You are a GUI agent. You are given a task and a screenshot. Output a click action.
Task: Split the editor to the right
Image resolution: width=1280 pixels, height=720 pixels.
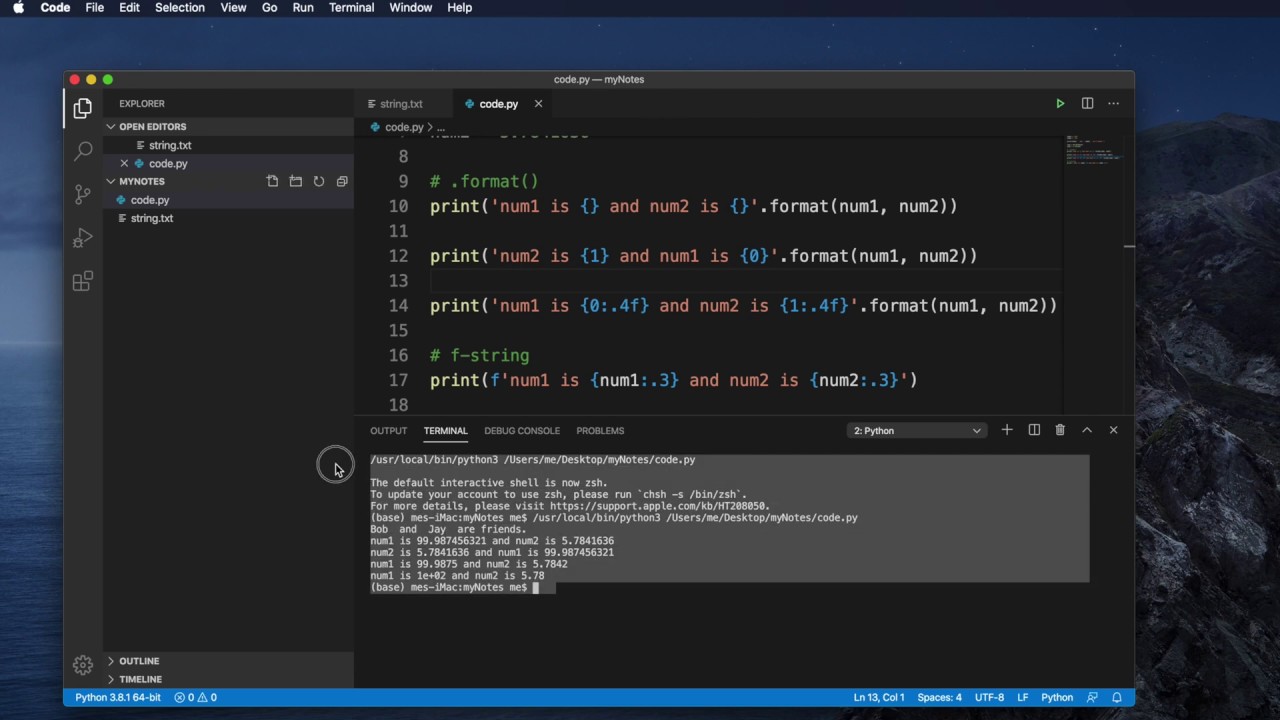(1087, 104)
